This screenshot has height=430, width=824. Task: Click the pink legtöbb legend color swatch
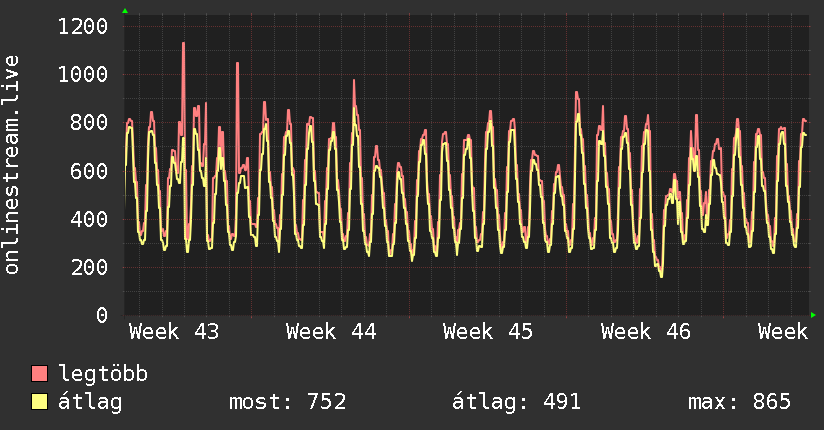(39, 373)
